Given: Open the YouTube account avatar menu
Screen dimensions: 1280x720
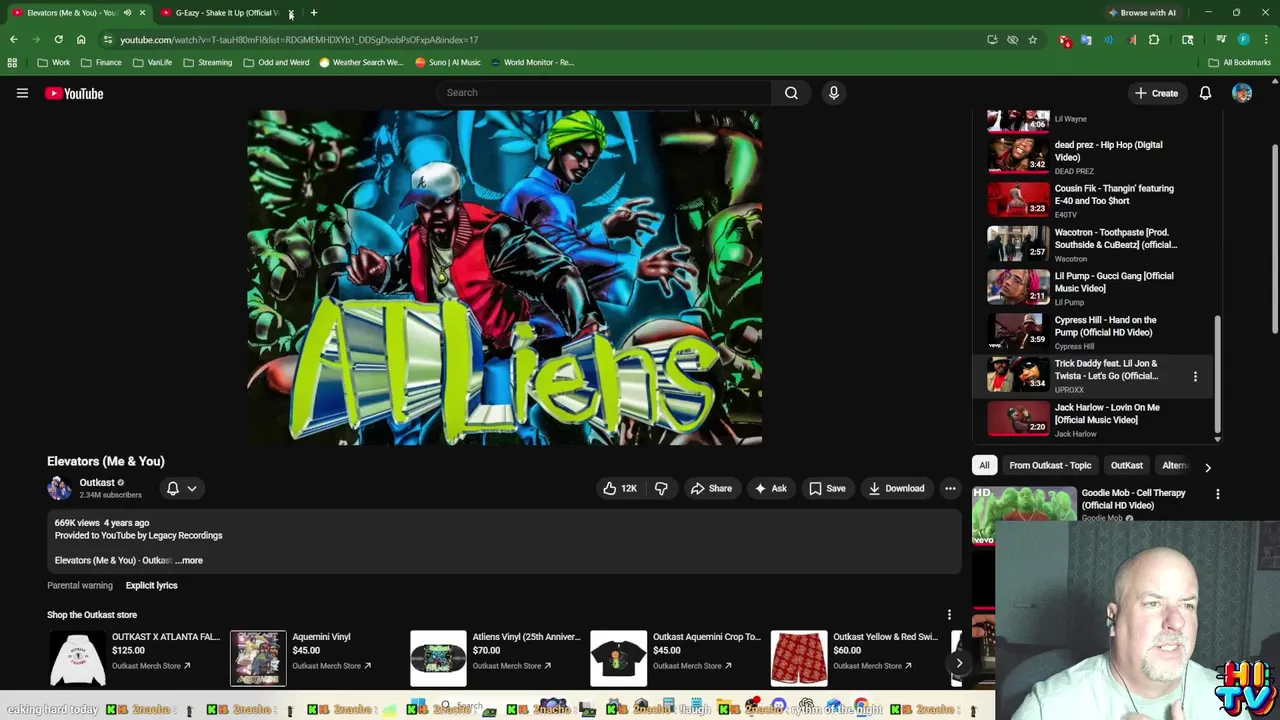Looking at the screenshot, I should [x=1242, y=93].
